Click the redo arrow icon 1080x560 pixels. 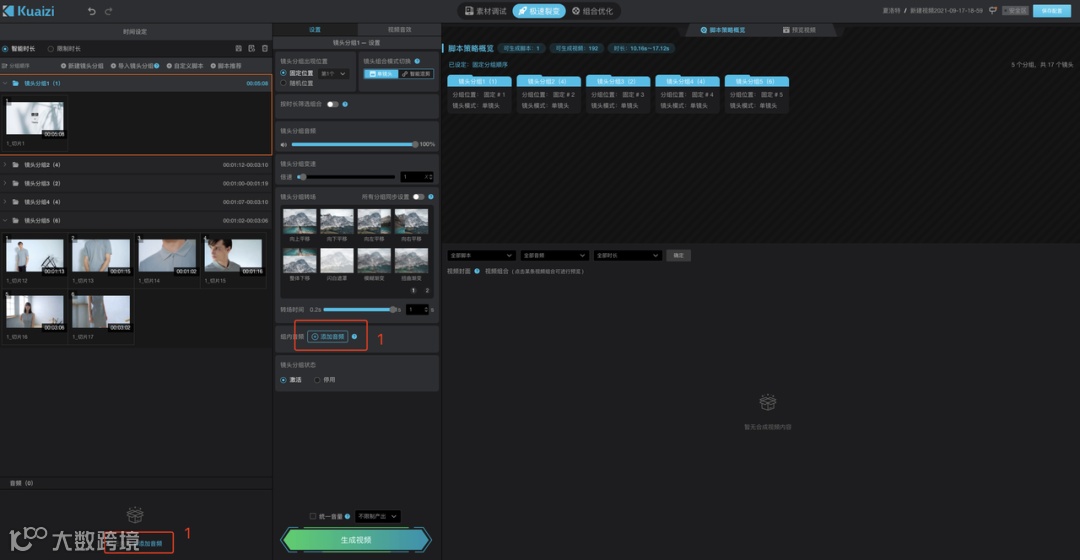(x=108, y=11)
